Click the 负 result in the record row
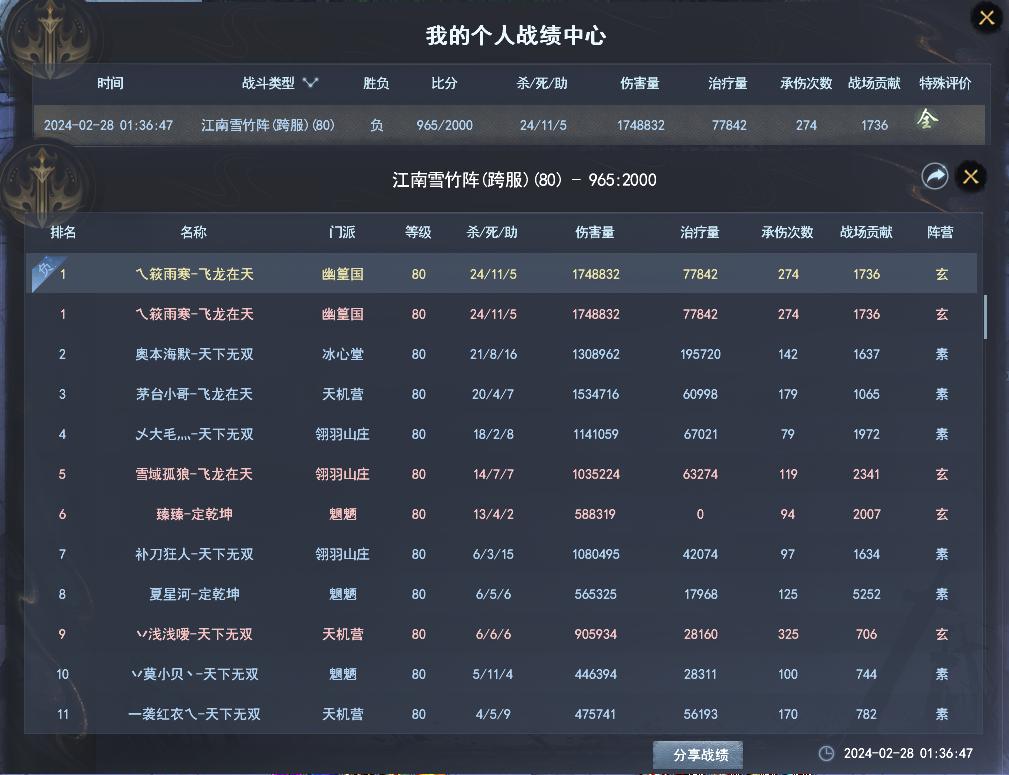The width and height of the screenshot is (1009, 775). tap(376, 125)
